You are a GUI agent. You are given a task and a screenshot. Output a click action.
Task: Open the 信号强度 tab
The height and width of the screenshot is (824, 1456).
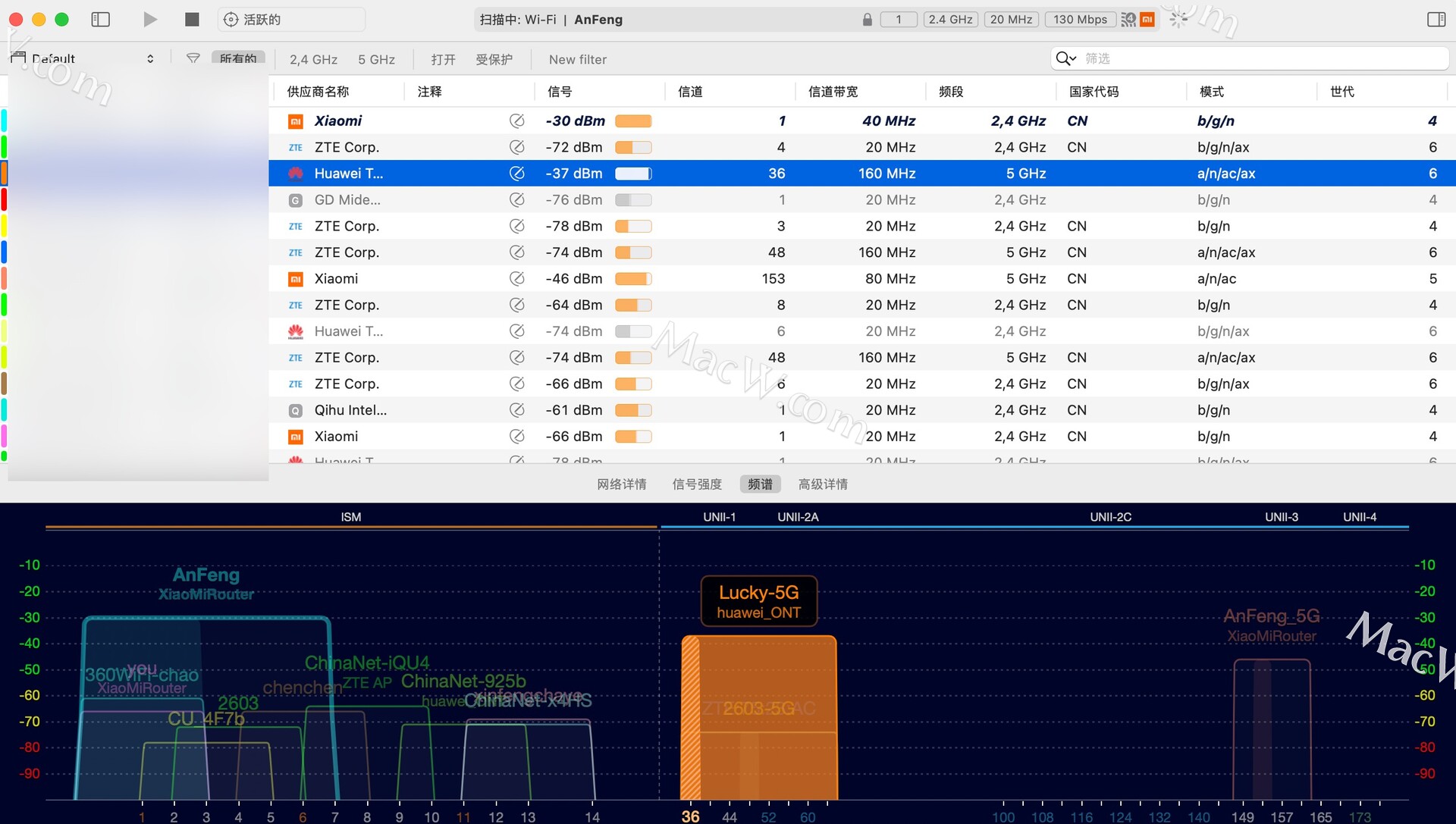(x=697, y=484)
